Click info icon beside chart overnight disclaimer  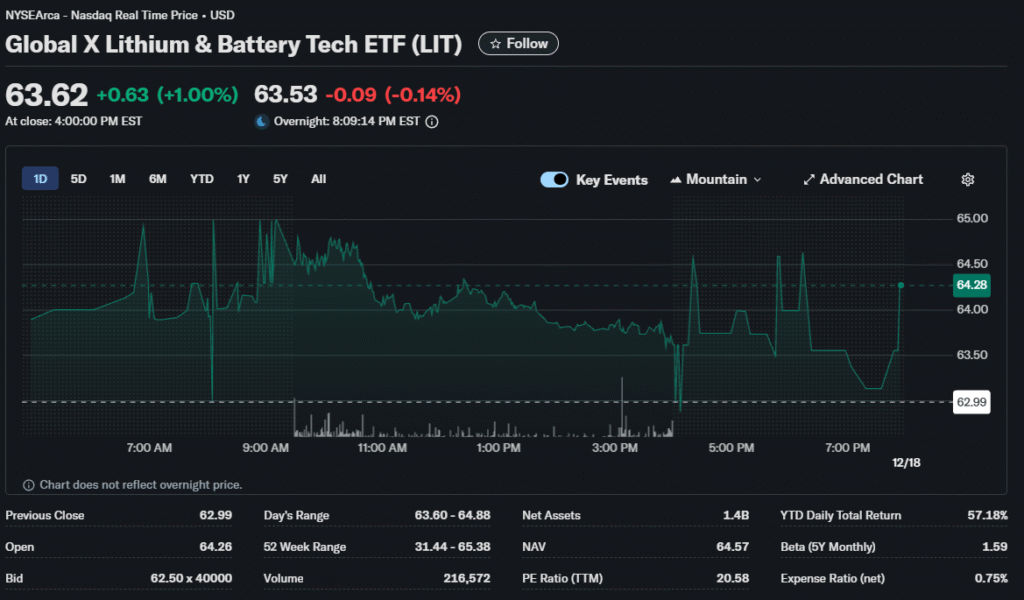pyautogui.click(x=28, y=485)
